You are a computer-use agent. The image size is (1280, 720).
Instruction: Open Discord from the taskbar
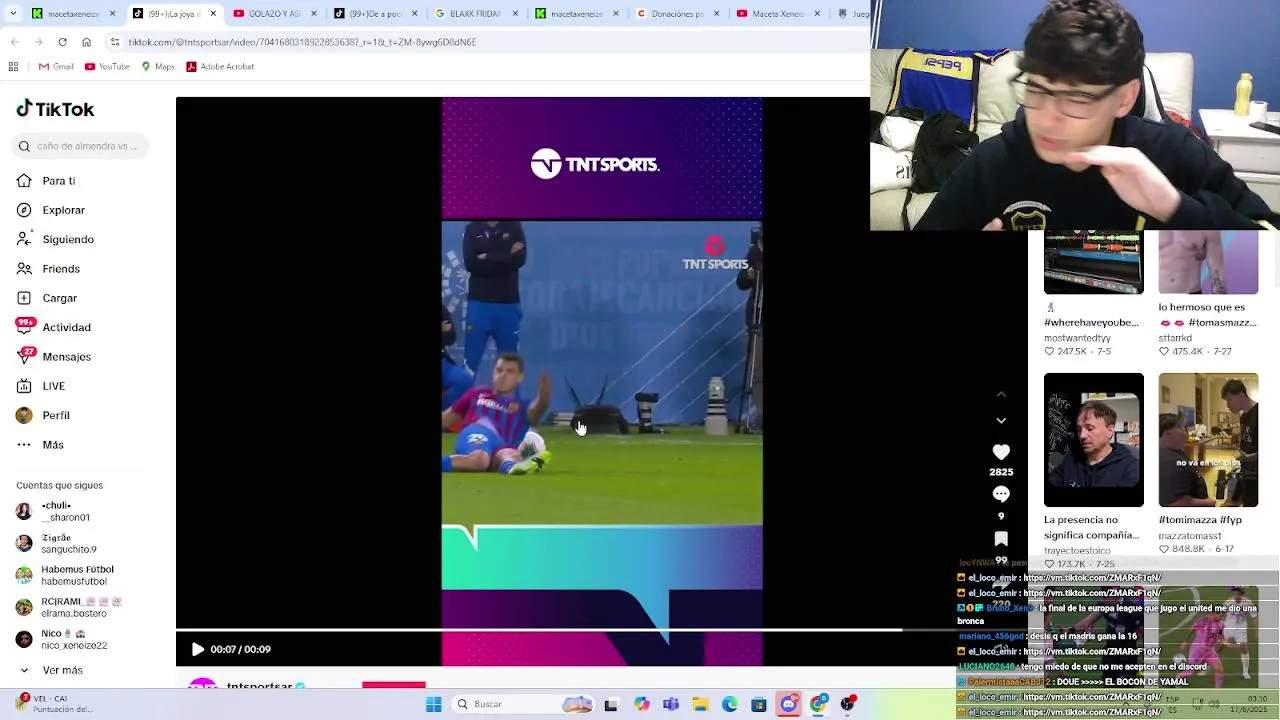(x=789, y=704)
